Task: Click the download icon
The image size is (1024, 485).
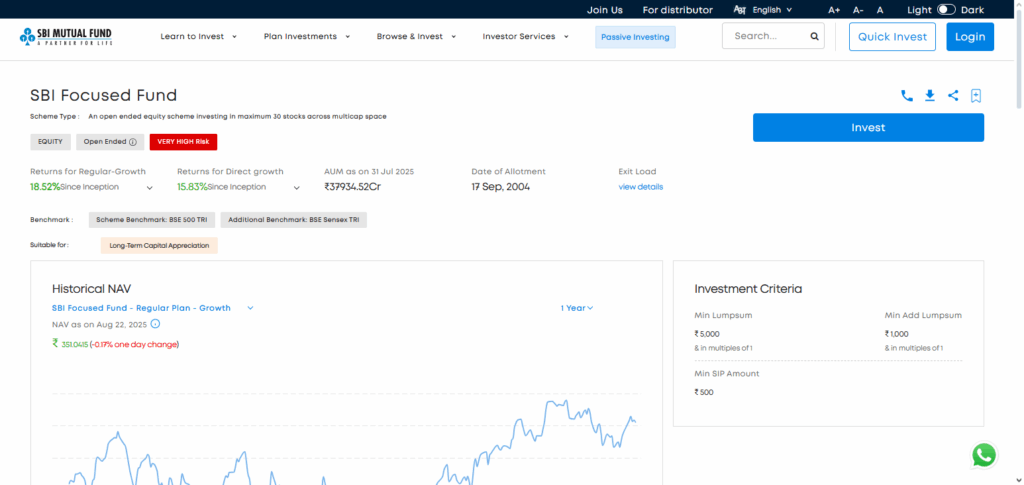Action: (930, 96)
